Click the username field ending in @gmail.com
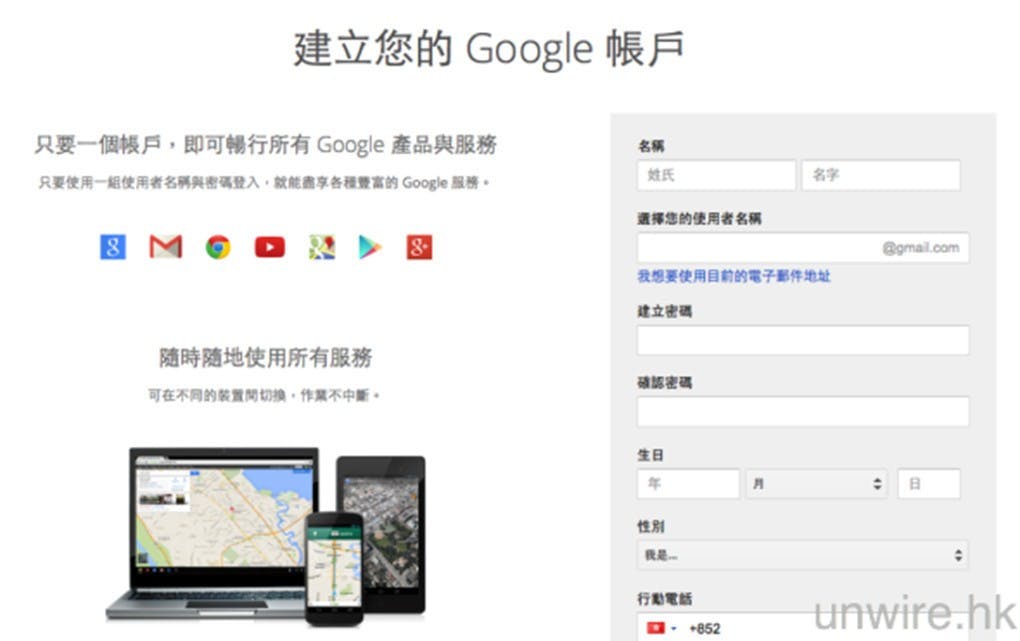Image resolution: width=1020 pixels, height=641 pixels. point(803,247)
